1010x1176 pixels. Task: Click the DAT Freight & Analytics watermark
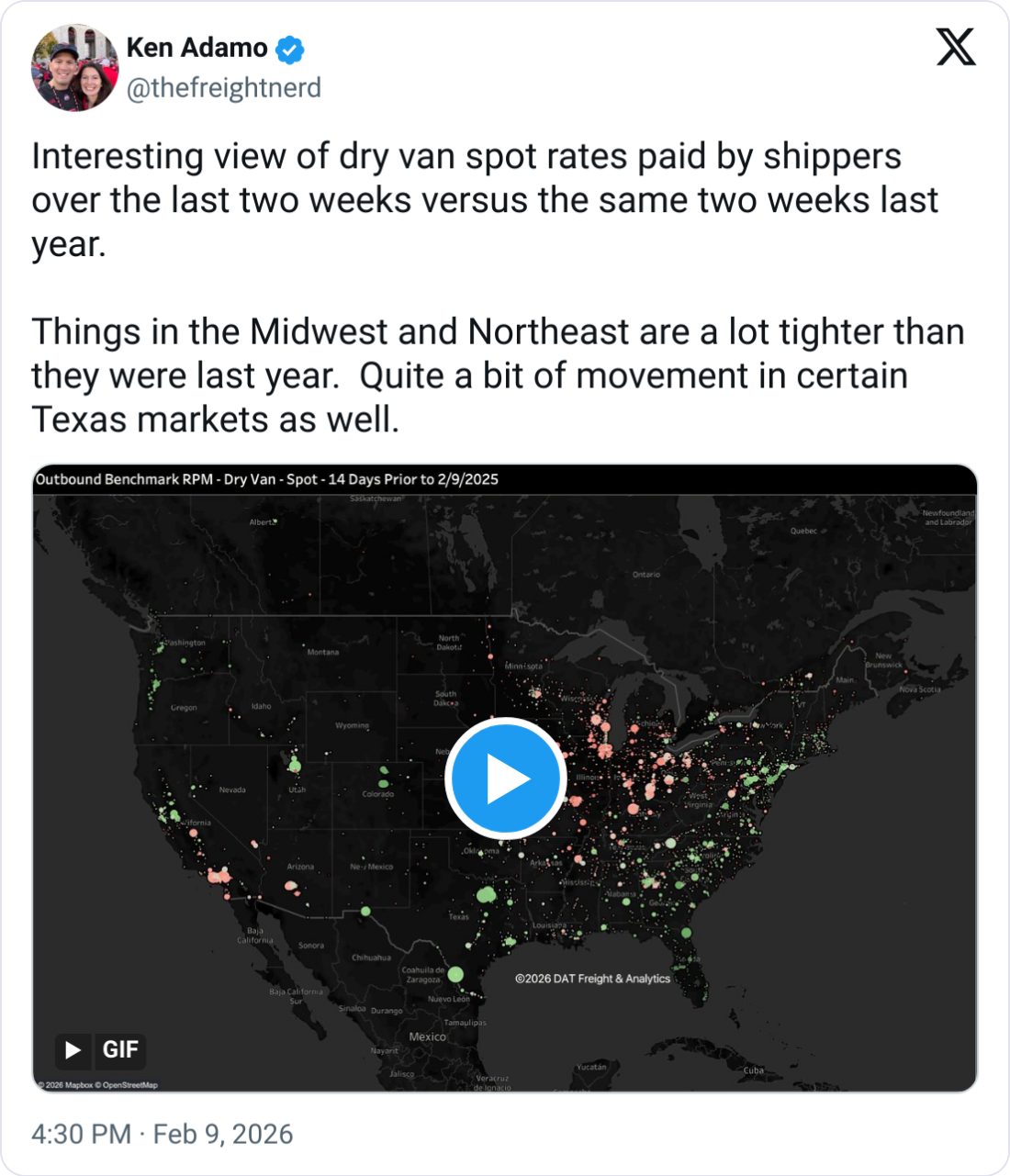pos(592,979)
